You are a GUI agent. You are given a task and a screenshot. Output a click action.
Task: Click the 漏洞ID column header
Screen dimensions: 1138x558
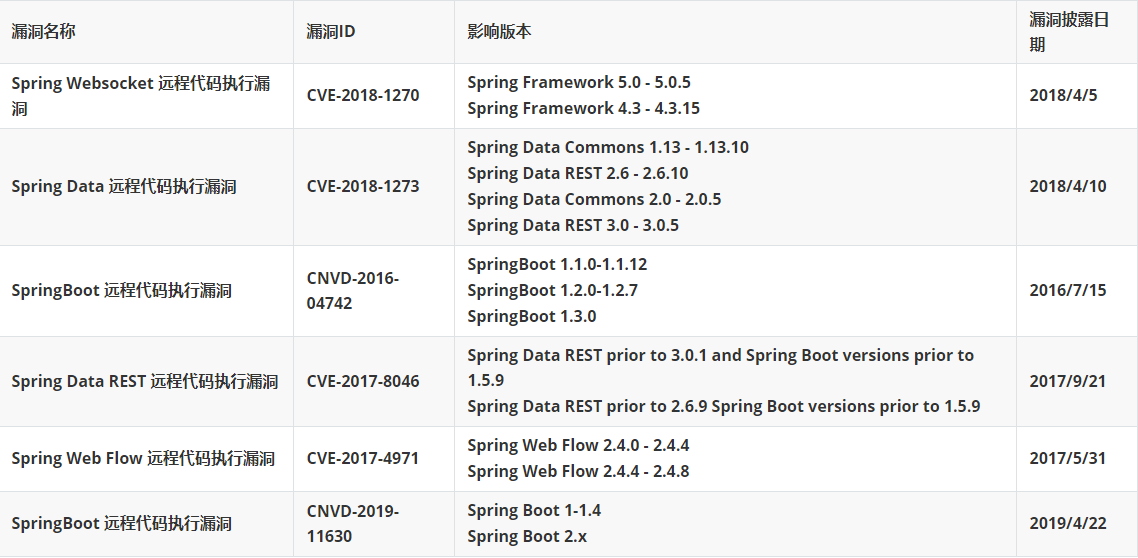point(331,32)
